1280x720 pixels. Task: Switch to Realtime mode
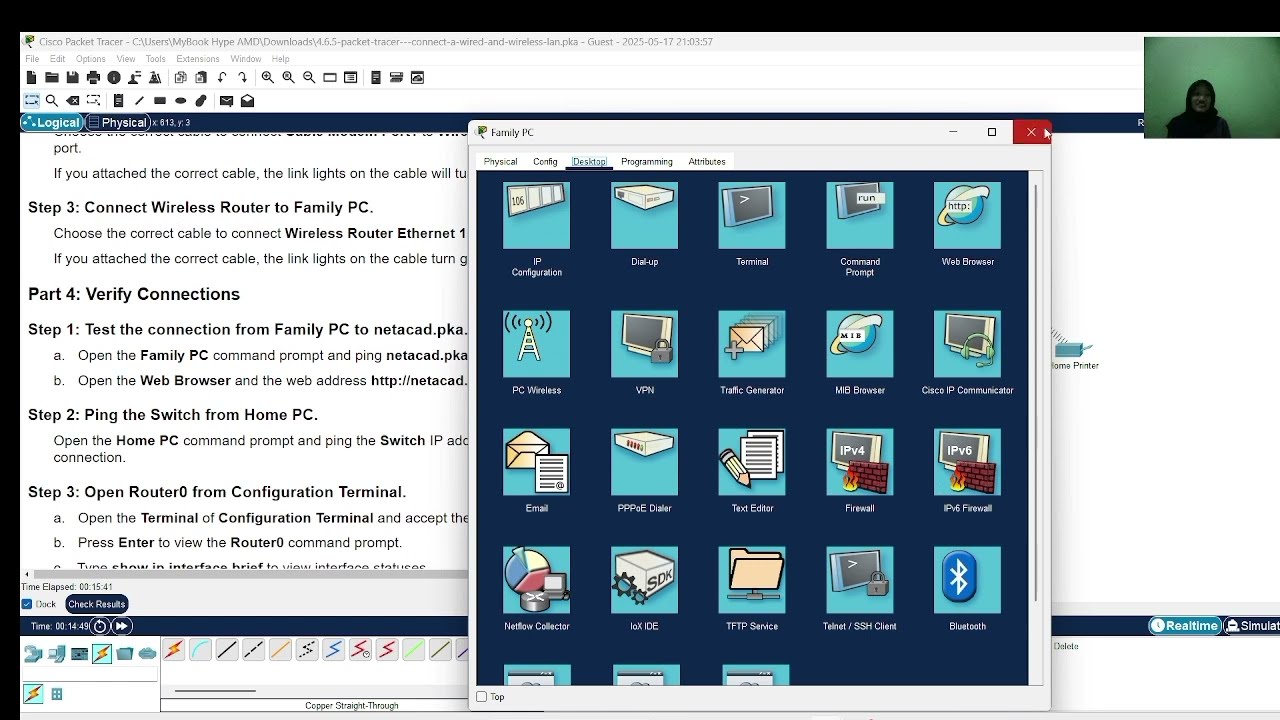(1185, 626)
